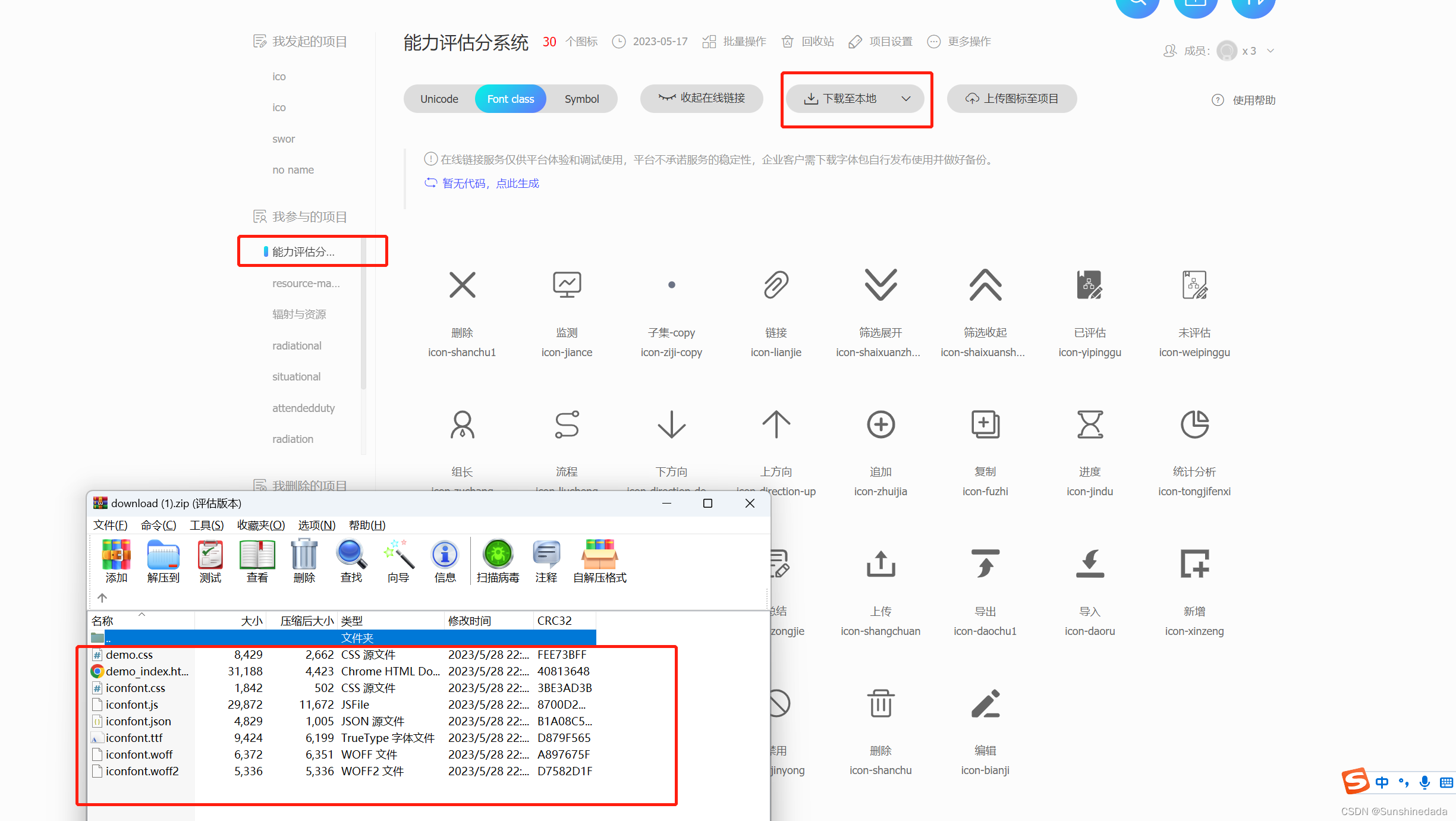Select the icon-jiance monitor icon
The height and width of the screenshot is (821, 1456).
pyautogui.click(x=567, y=285)
